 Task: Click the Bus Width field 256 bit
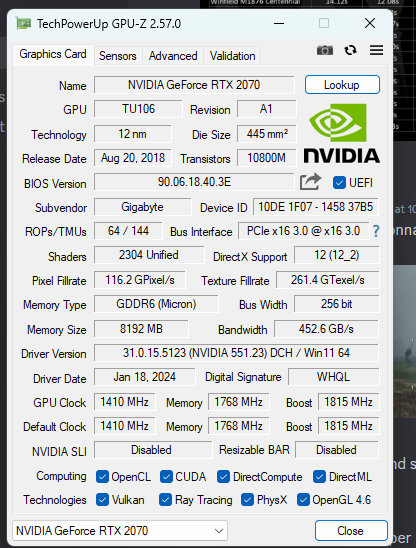click(336, 304)
